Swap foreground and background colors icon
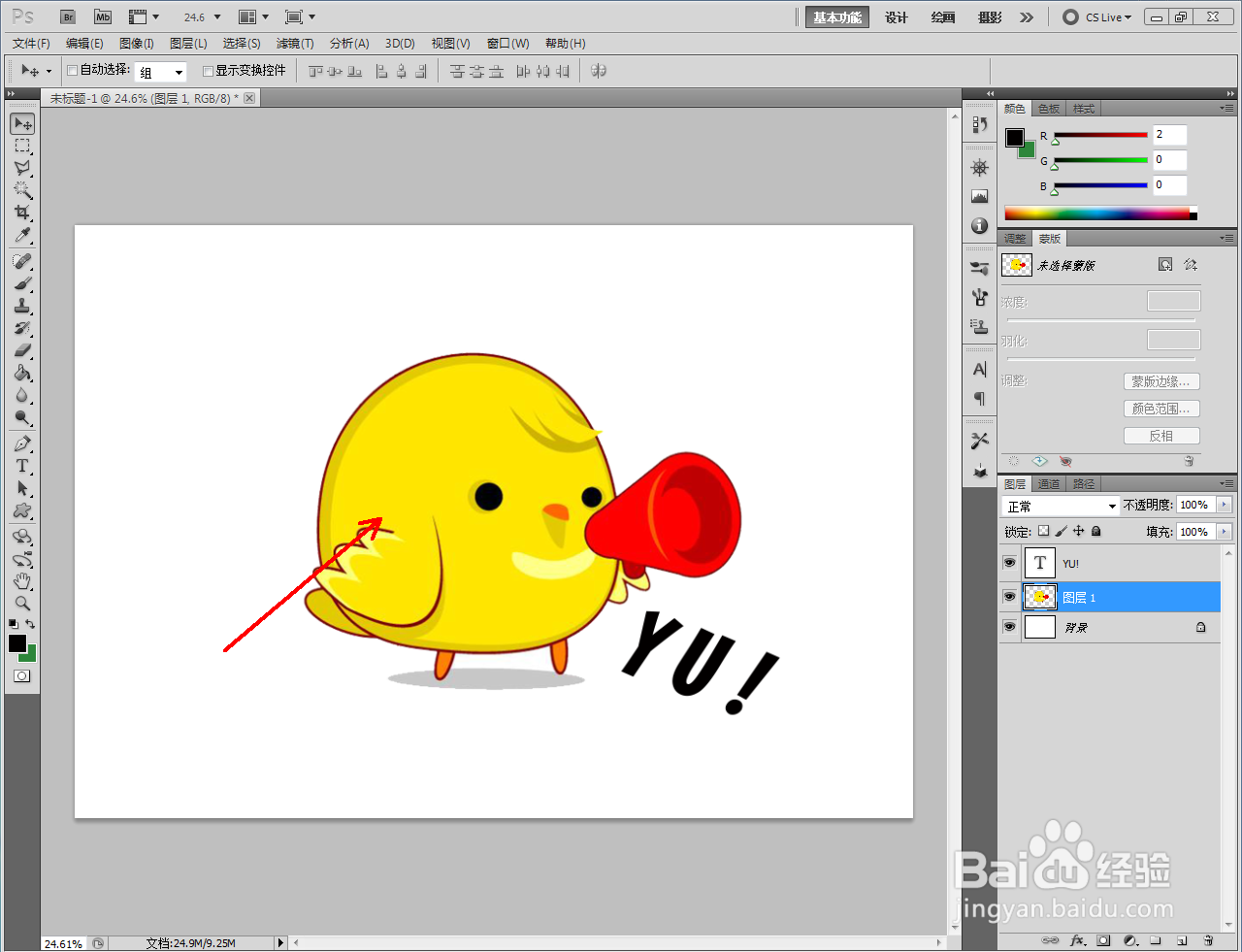The image size is (1242, 952). (x=31, y=624)
